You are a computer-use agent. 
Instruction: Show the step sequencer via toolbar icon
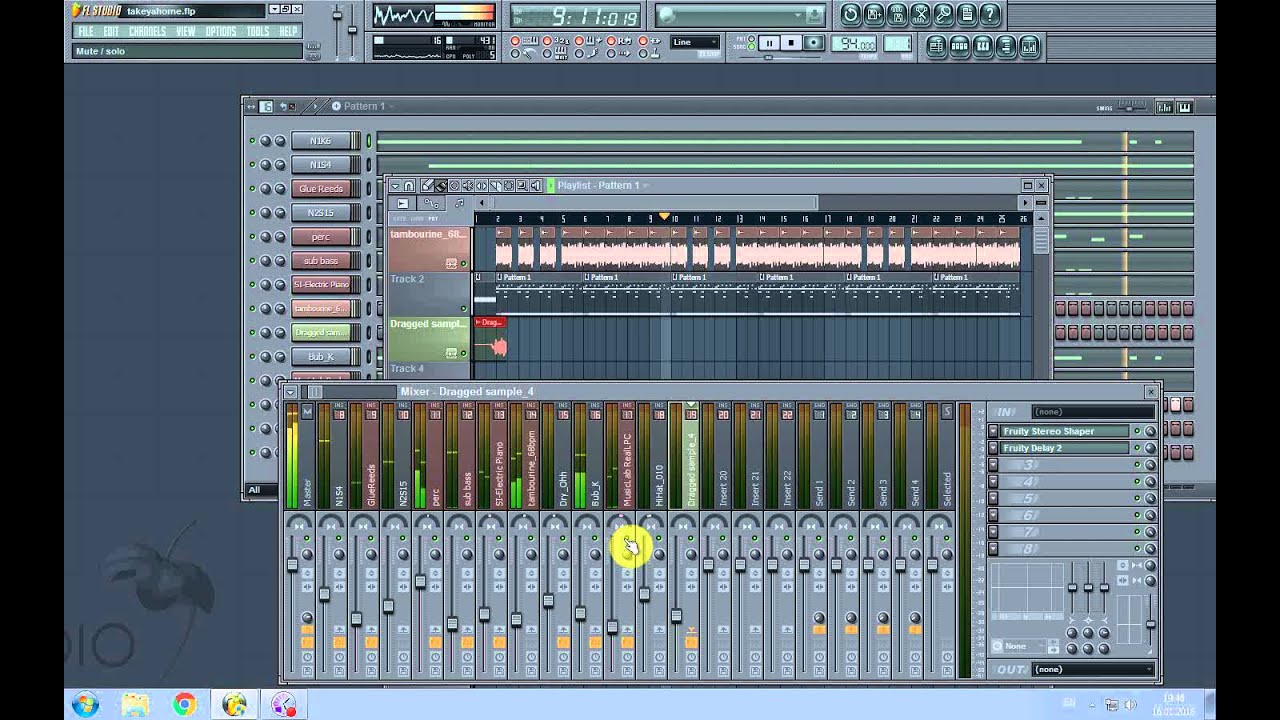point(960,46)
